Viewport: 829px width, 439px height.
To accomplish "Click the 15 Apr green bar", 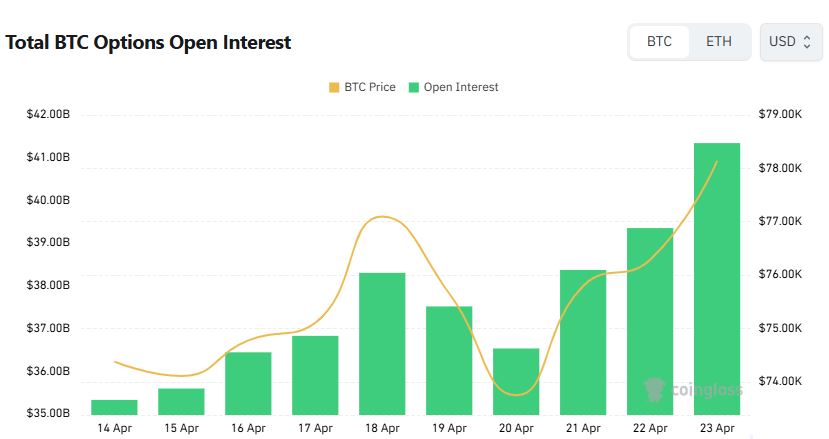I will [181, 401].
